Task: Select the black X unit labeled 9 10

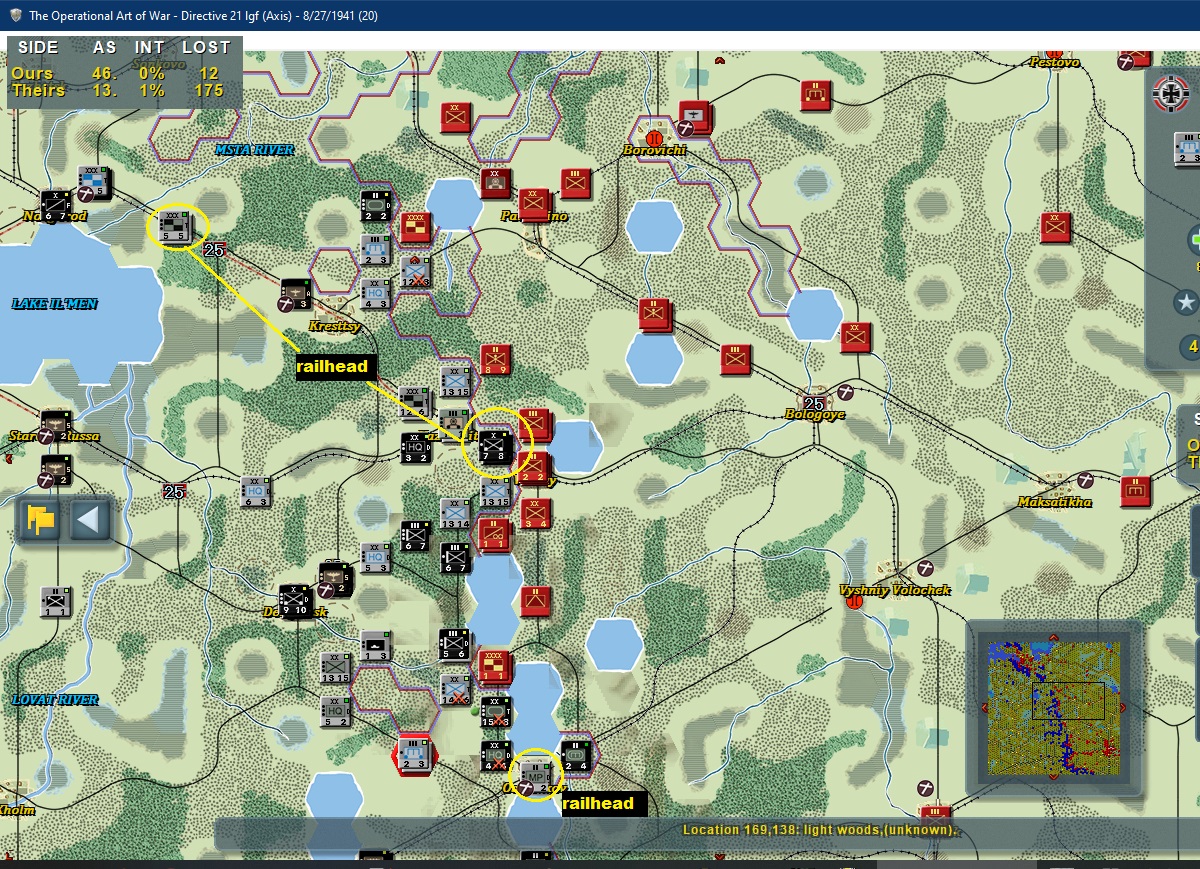Action: point(296,600)
